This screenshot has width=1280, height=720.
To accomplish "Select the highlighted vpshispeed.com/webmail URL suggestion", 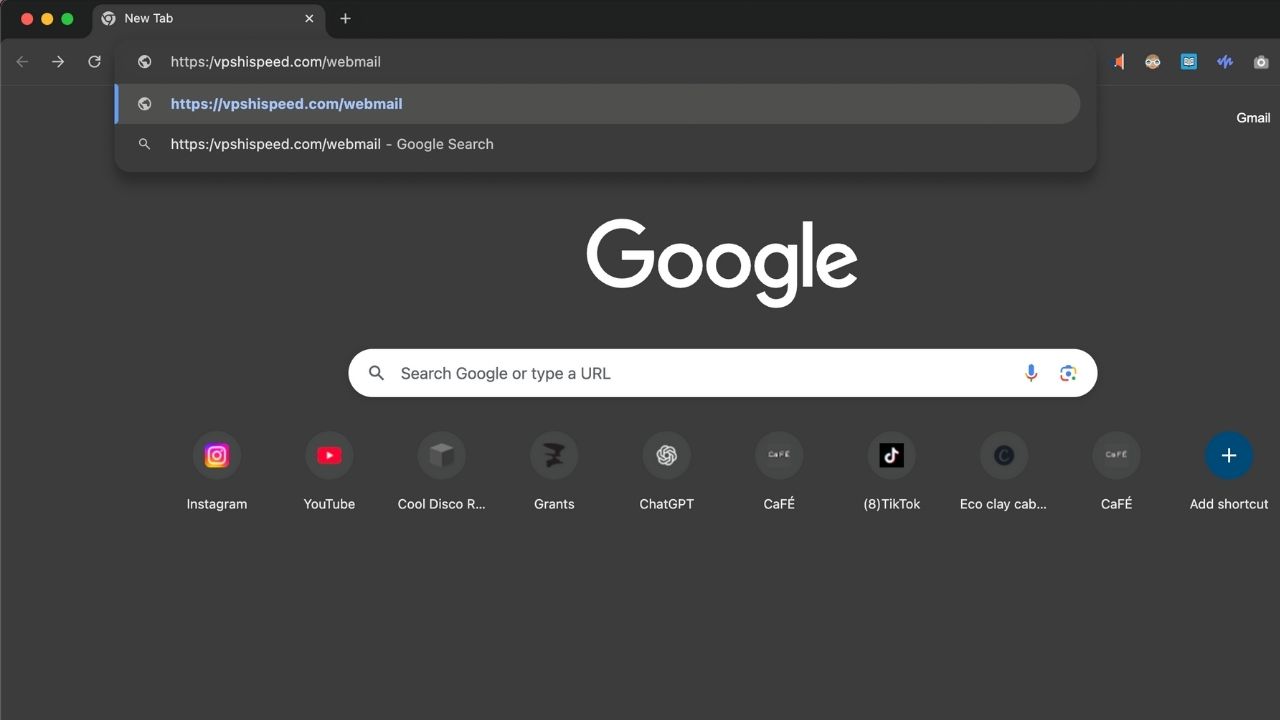I will tap(598, 104).
